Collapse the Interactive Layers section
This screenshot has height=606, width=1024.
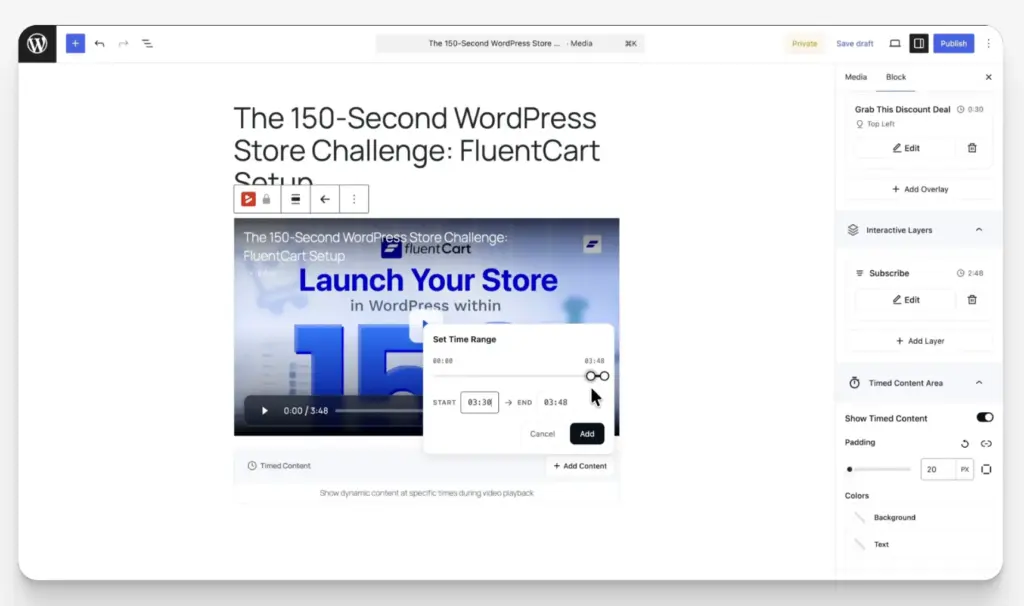pos(979,230)
